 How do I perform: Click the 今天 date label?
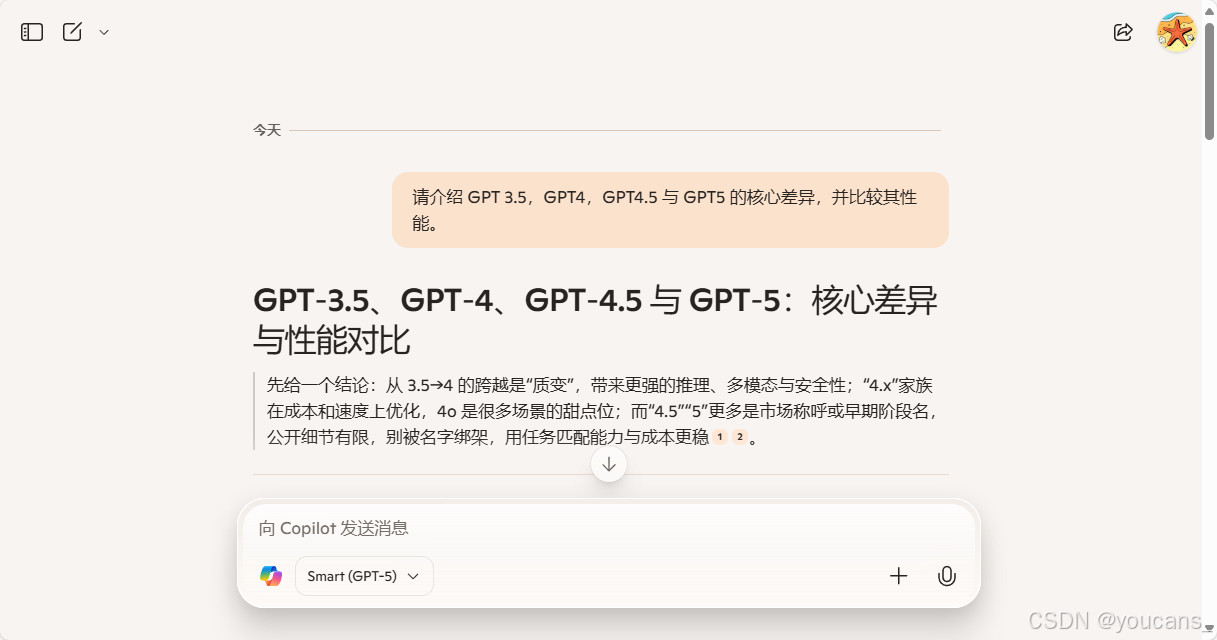tap(267, 130)
